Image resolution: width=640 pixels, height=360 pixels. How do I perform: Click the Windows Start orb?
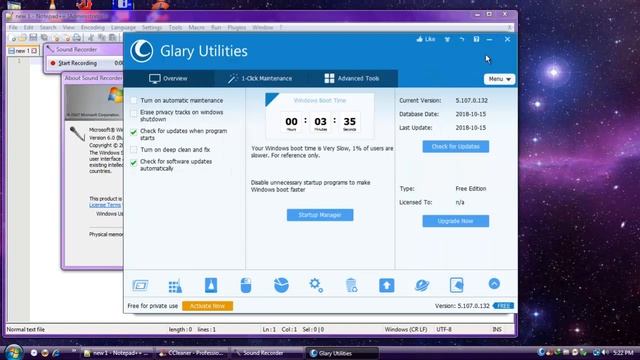pyautogui.click(x=13, y=352)
